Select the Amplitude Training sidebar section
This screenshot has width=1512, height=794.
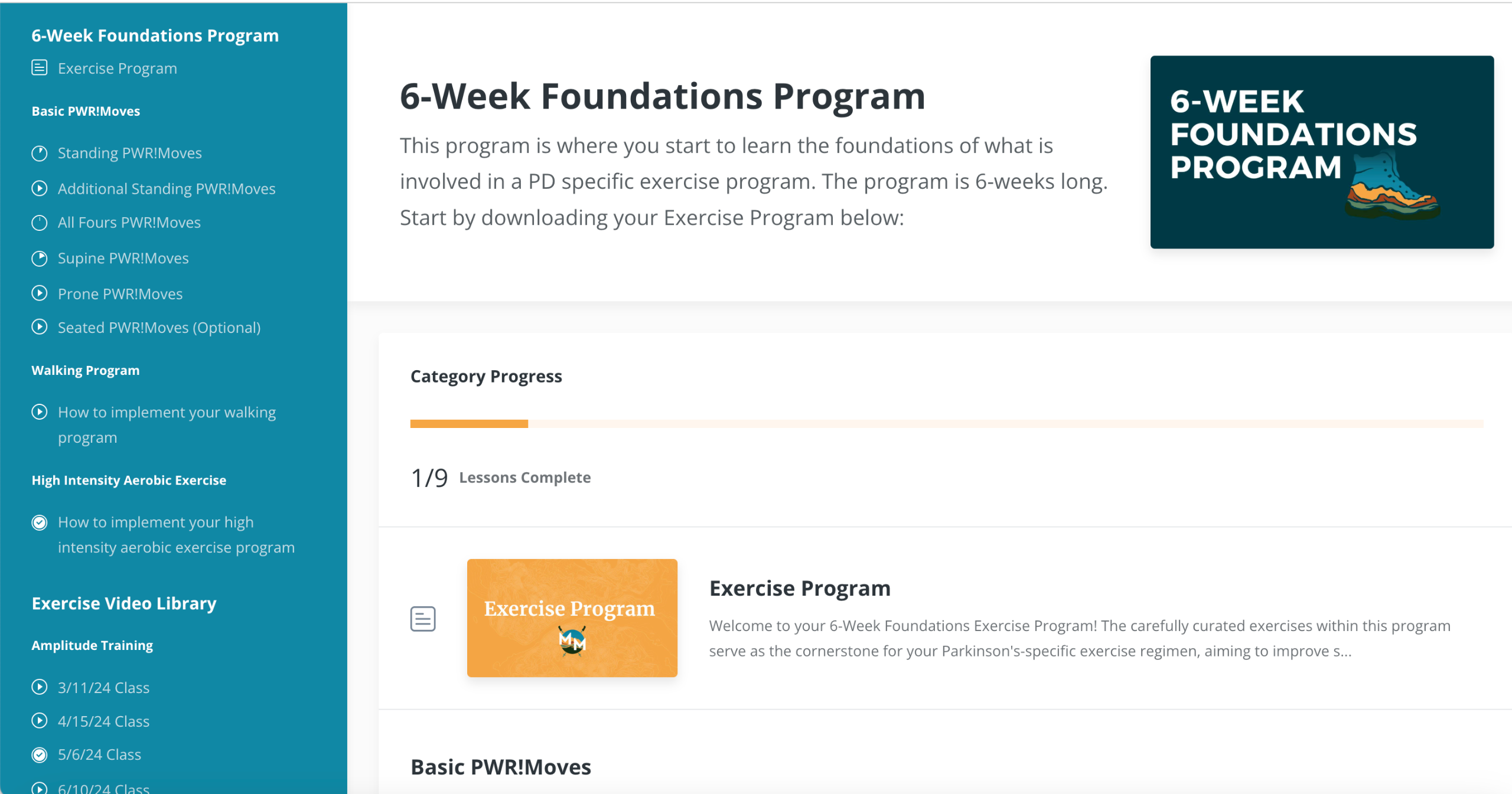(92, 645)
